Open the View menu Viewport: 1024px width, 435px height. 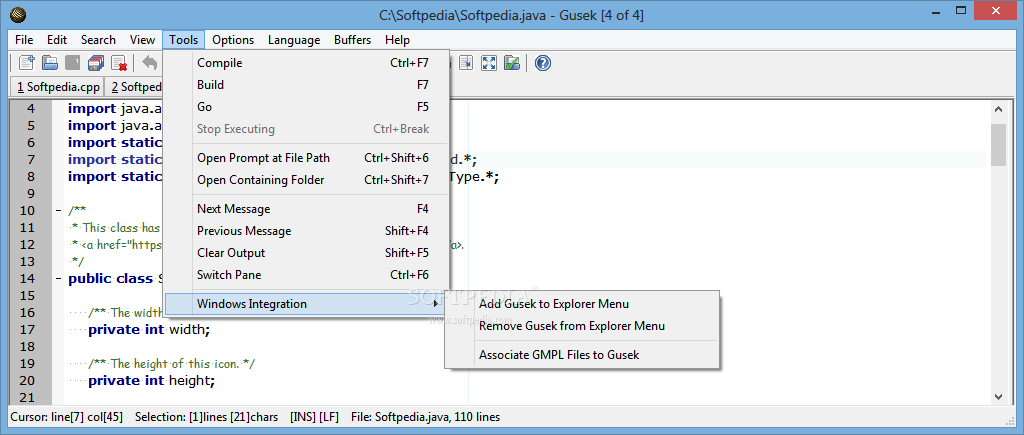click(x=142, y=40)
